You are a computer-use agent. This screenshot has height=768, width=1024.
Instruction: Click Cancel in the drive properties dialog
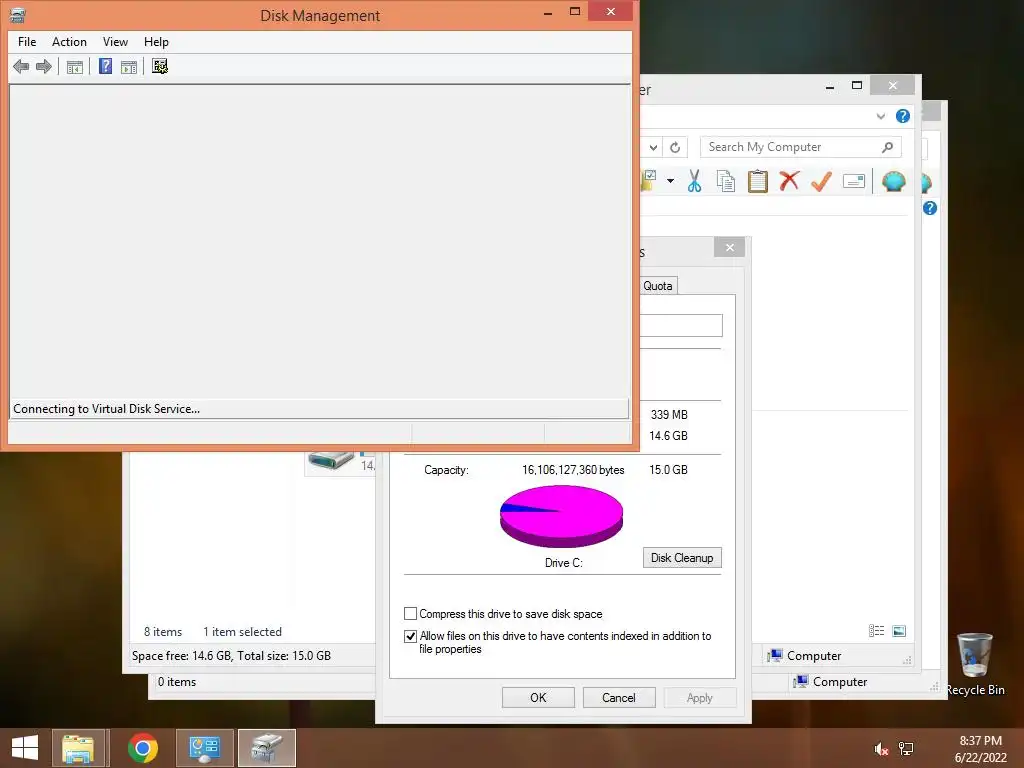click(x=618, y=697)
